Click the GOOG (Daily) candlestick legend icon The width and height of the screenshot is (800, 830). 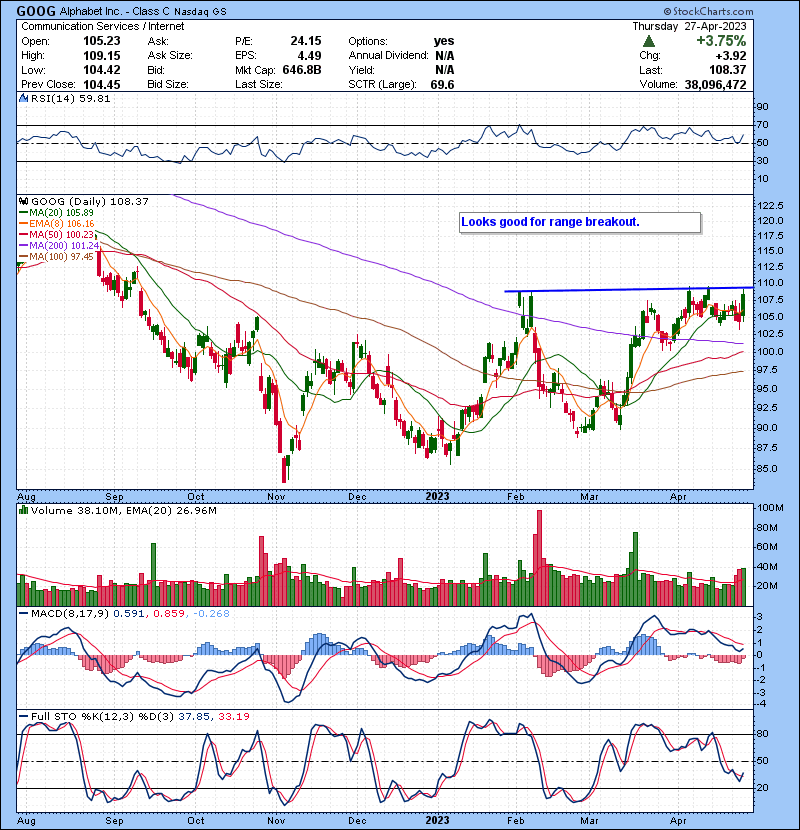23,201
